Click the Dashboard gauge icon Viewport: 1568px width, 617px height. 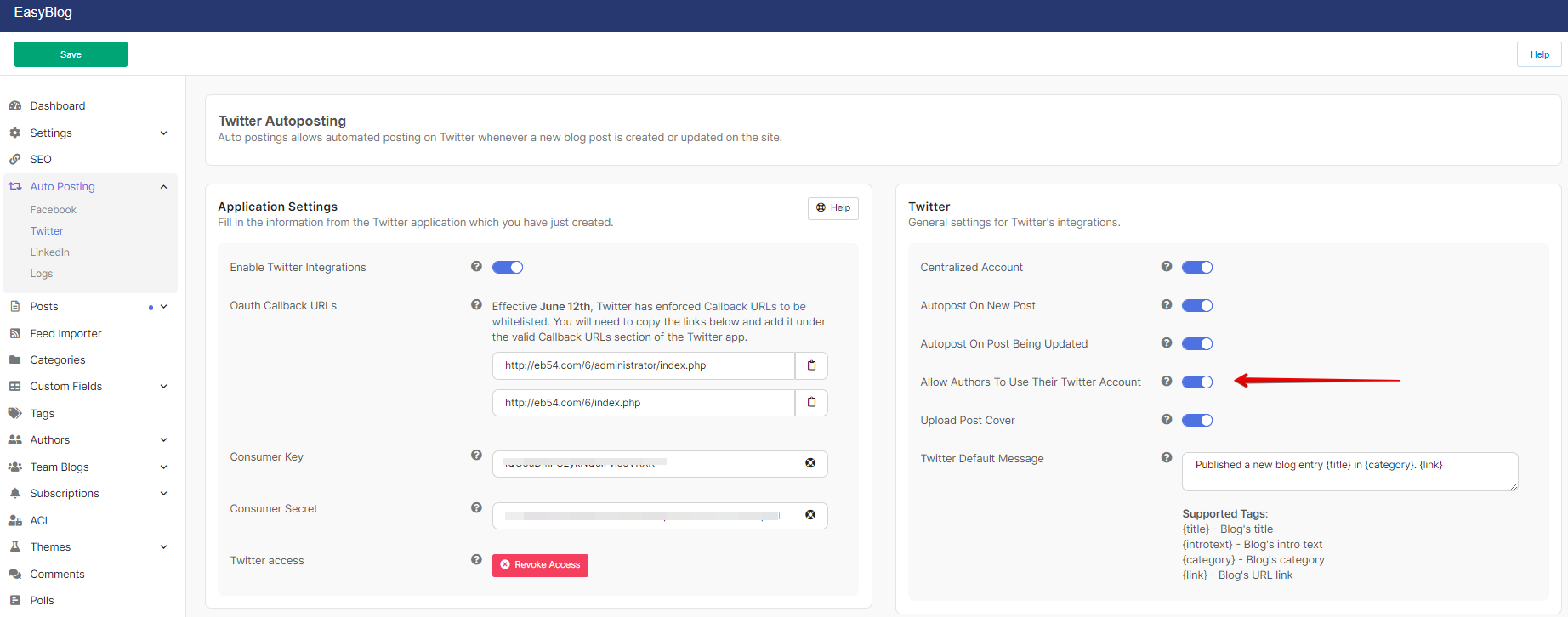coord(14,106)
